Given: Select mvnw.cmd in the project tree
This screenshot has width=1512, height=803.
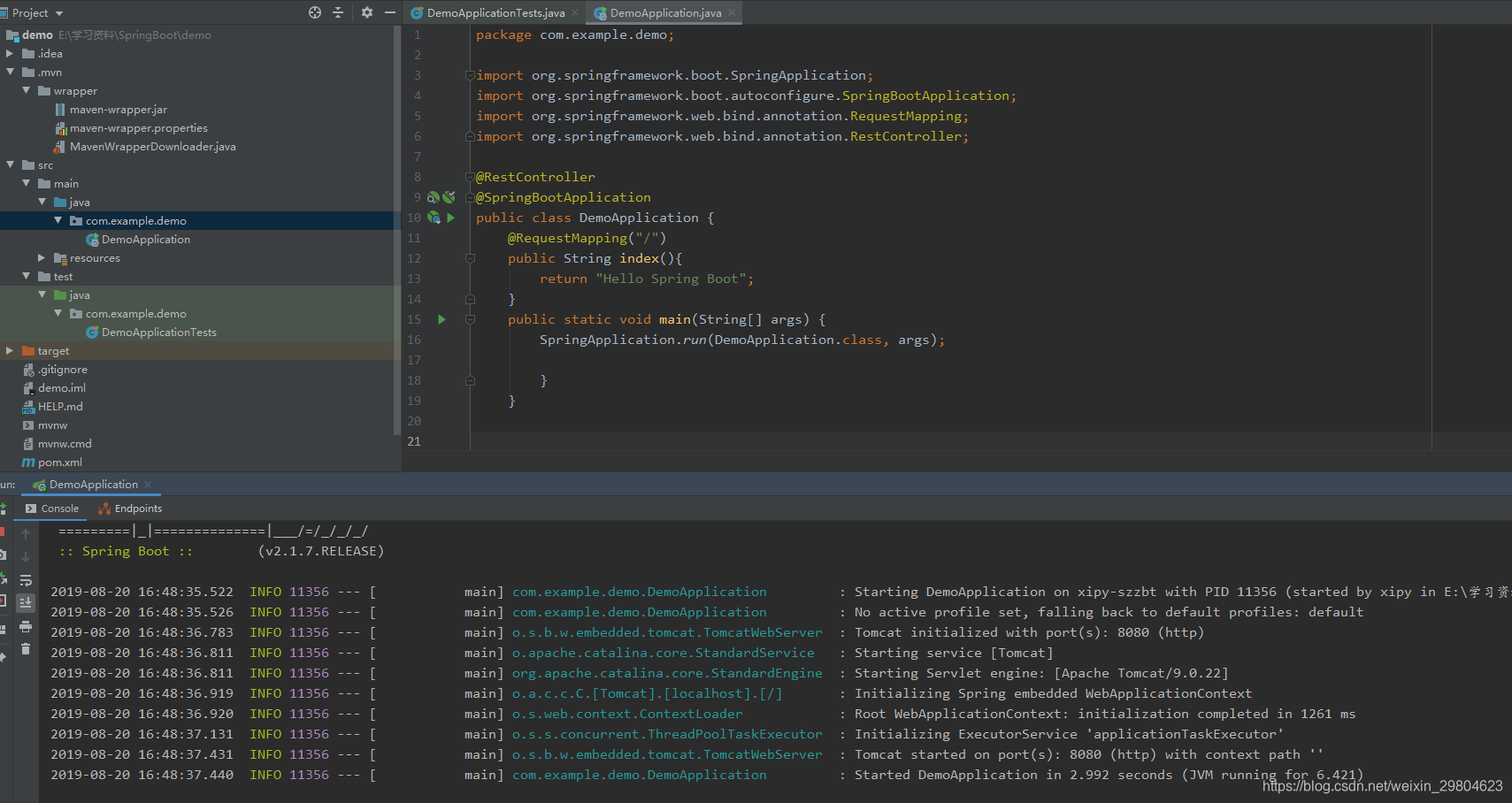Looking at the screenshot, I should (x=65, y=444).
